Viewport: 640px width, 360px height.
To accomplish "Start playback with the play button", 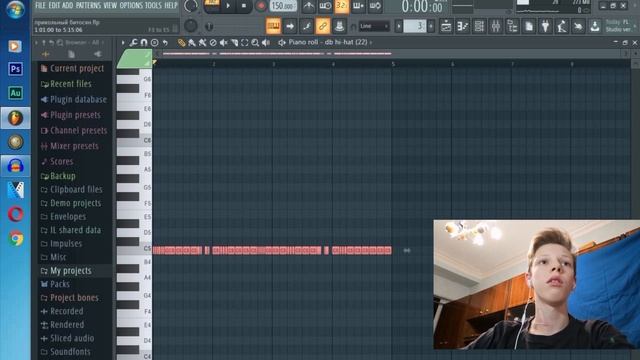I will tap(228, 6).
